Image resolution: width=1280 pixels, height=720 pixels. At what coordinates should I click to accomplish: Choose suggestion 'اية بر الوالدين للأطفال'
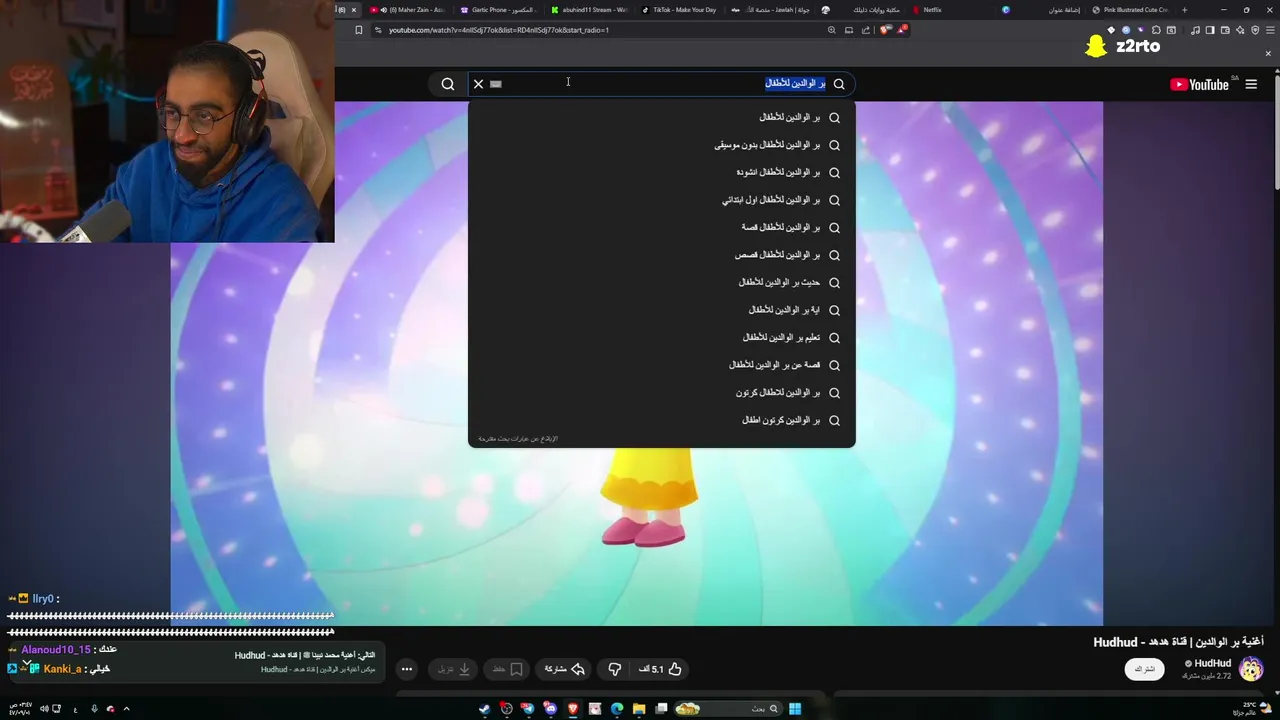(662, 310)
